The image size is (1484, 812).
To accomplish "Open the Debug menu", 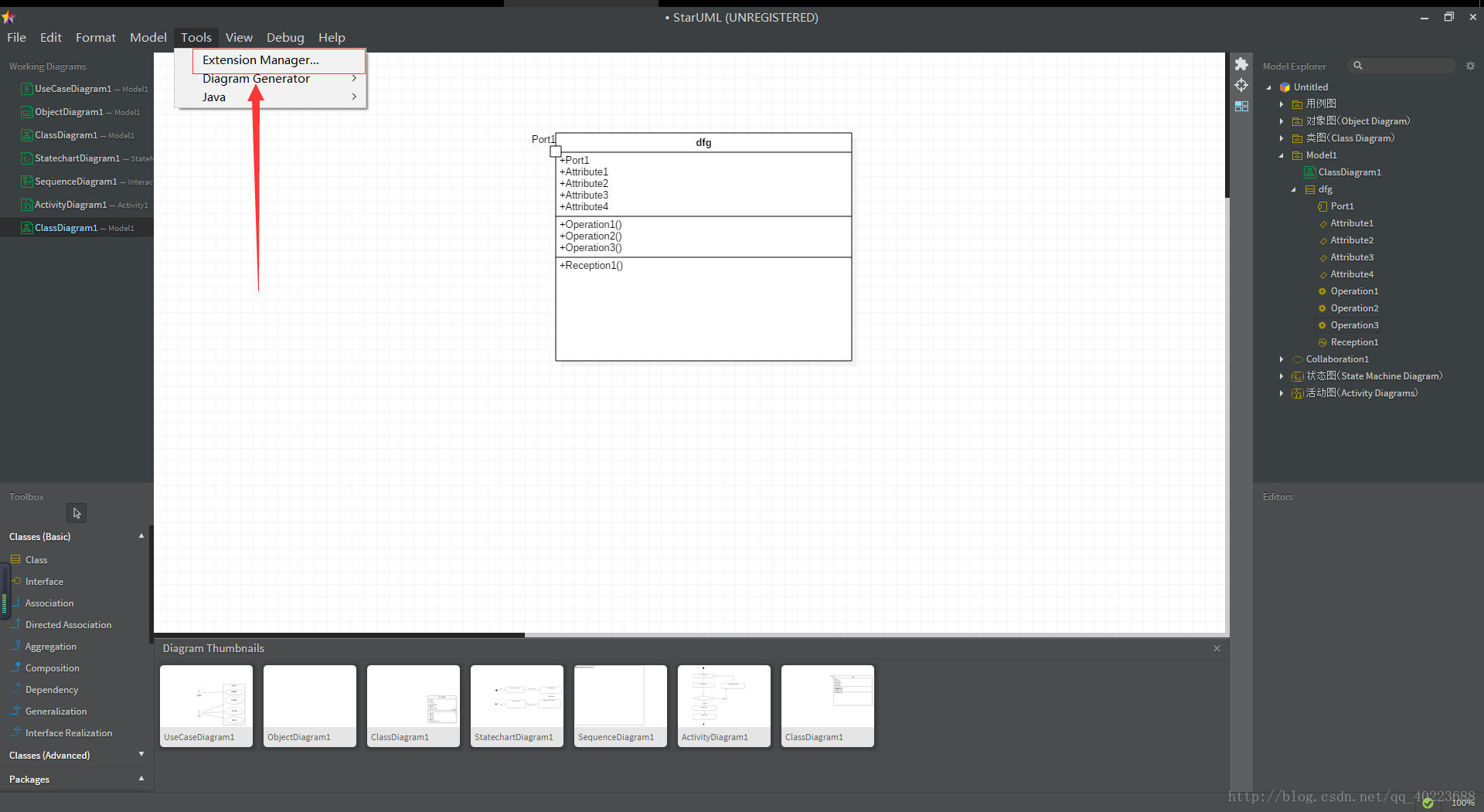I will click(x=285, y=37).
